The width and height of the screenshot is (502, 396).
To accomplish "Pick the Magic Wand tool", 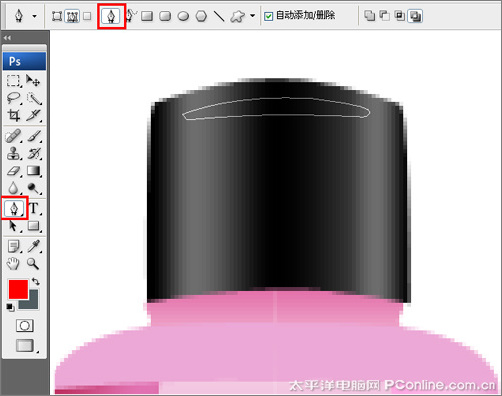I will point(34,98).
